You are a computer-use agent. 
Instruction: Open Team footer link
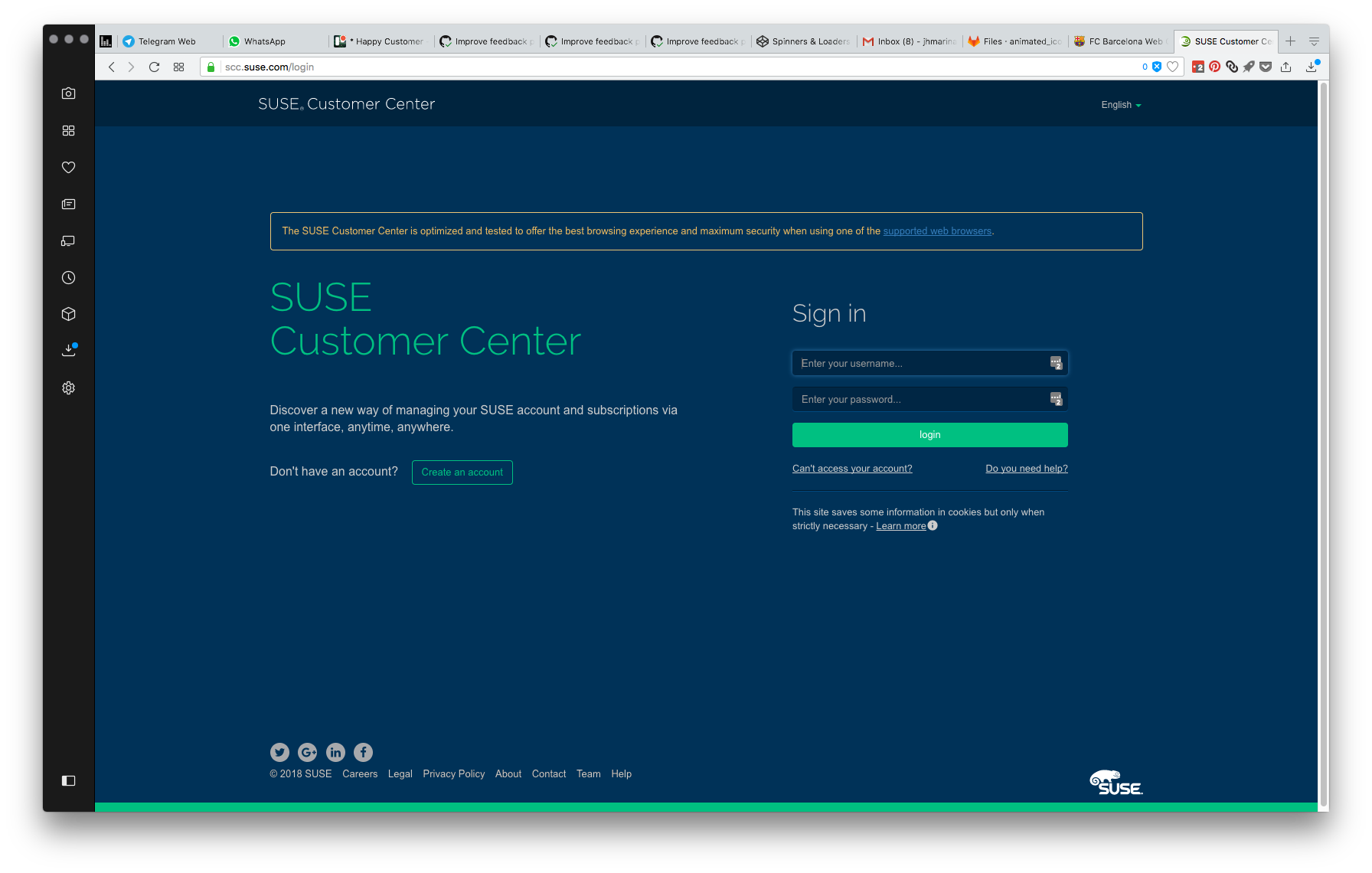589,774
